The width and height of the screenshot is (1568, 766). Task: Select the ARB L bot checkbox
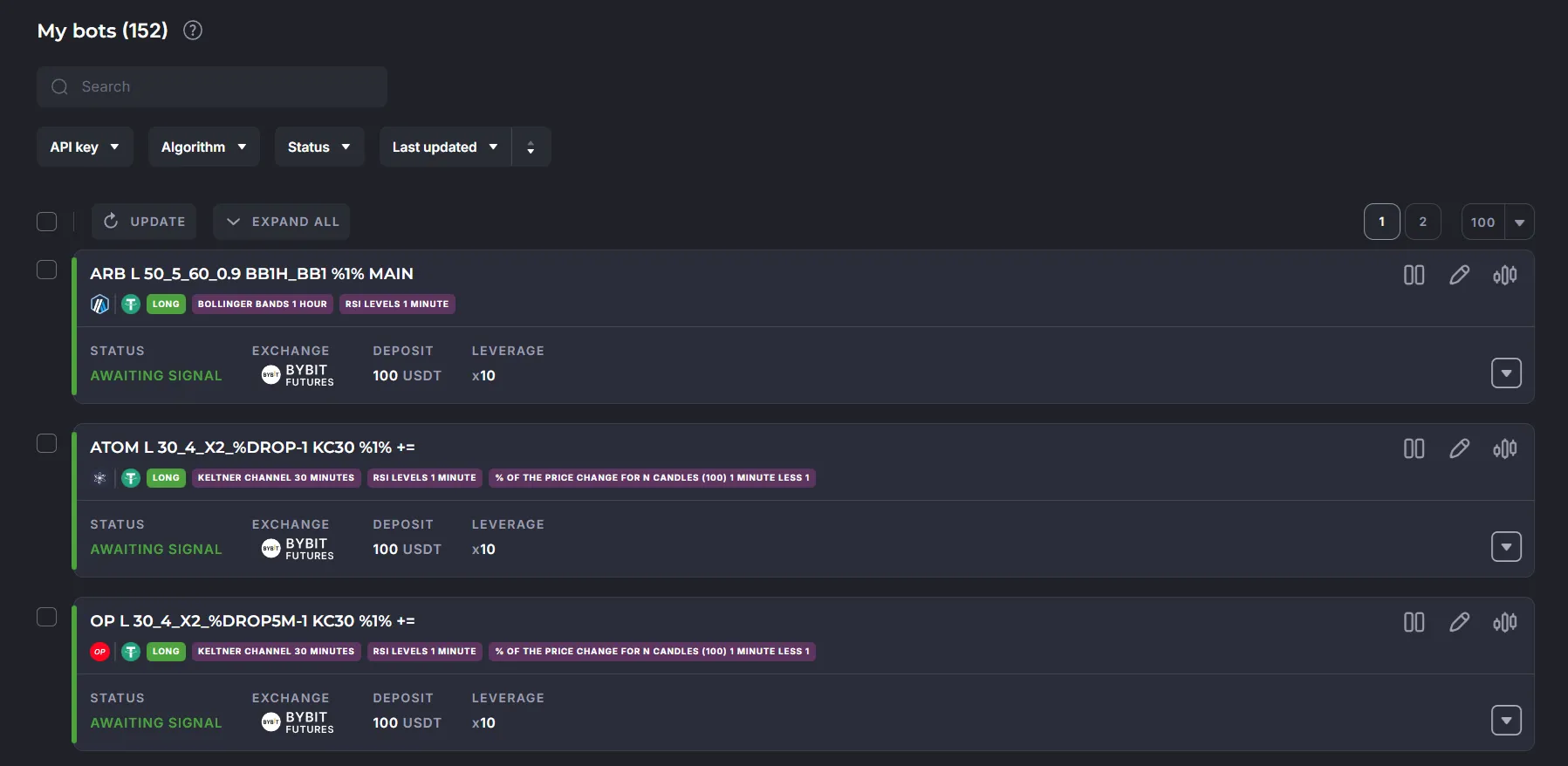(x=47, y=270)
